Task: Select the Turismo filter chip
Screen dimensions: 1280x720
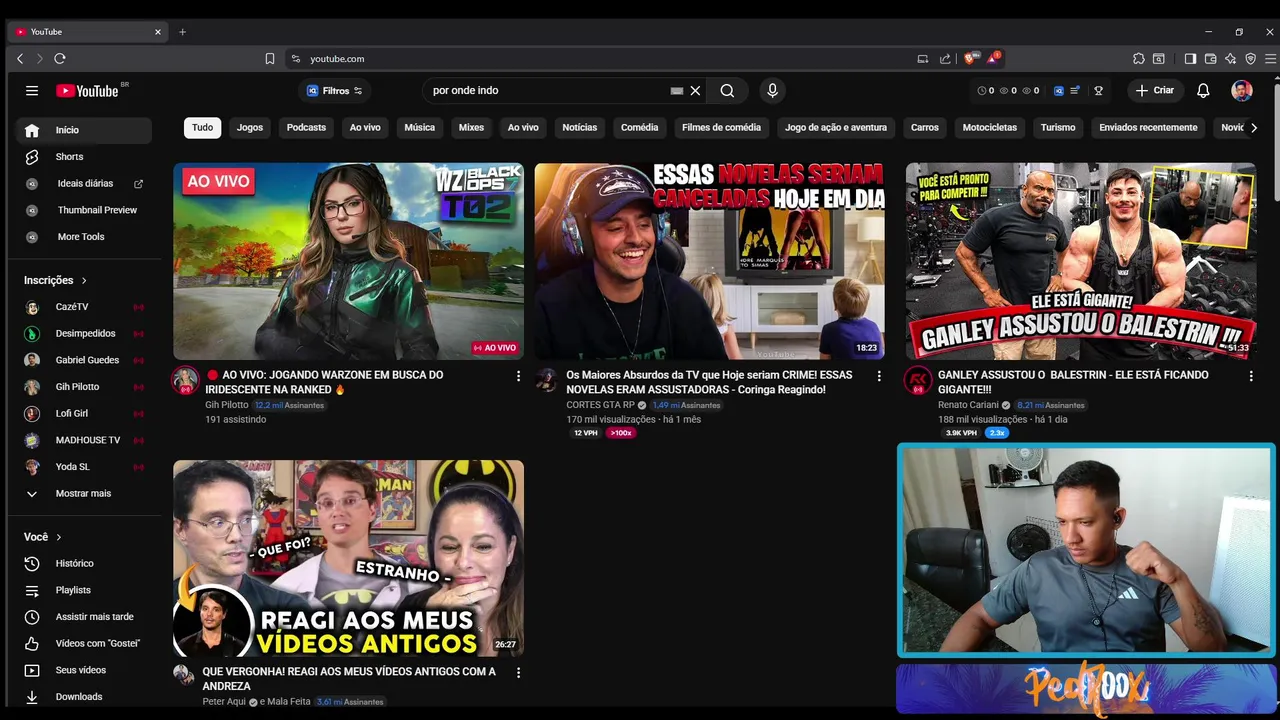Action: click(1058, 128)
